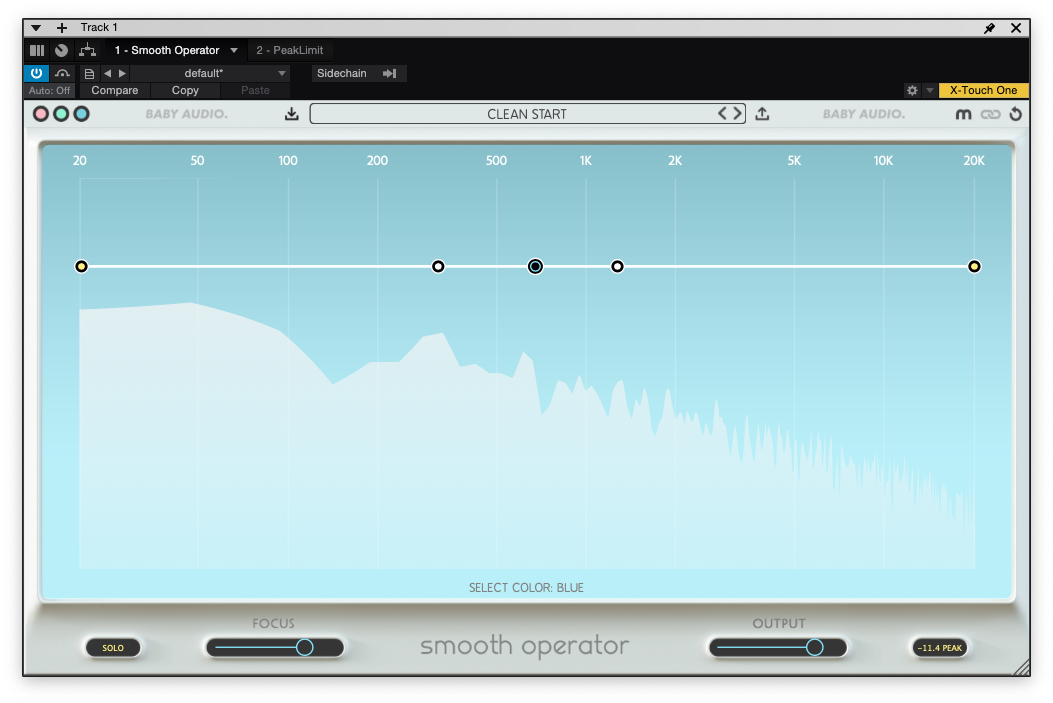Select the yellow node at 20K
The width and height of the screenshot is (1053, 703).
coord(974,267)
